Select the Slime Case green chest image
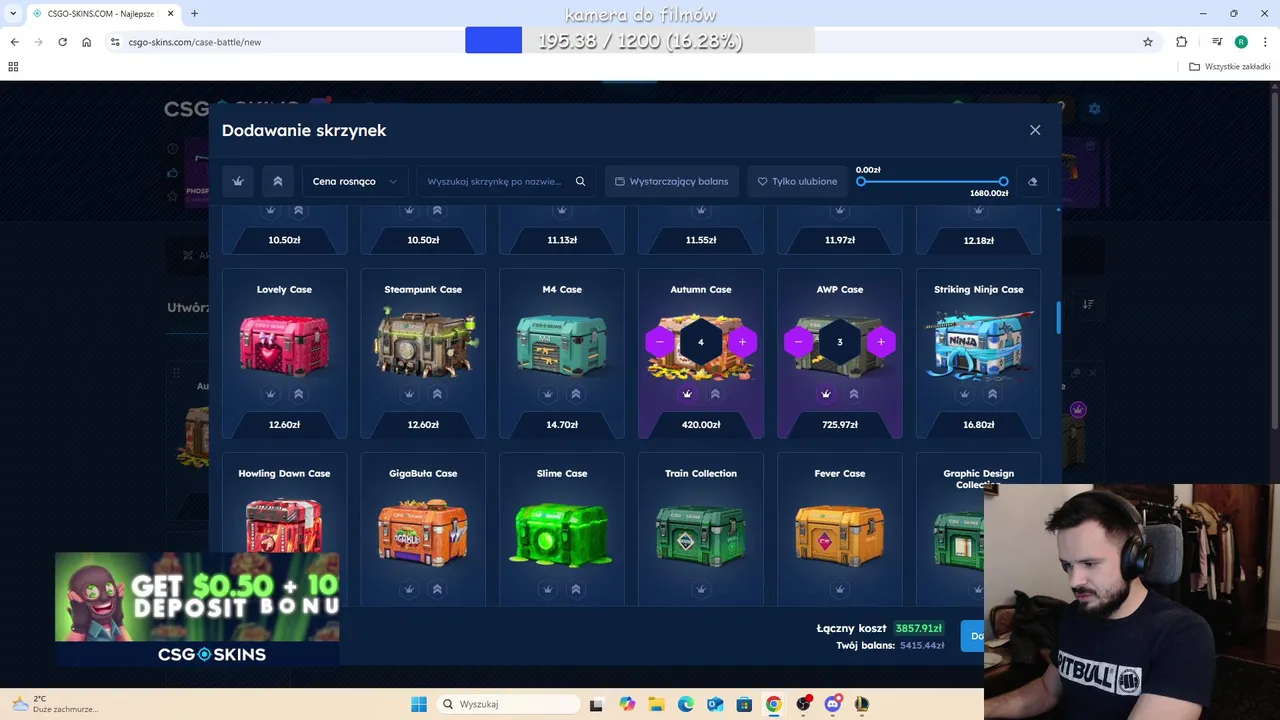 [x=562, y=533]
